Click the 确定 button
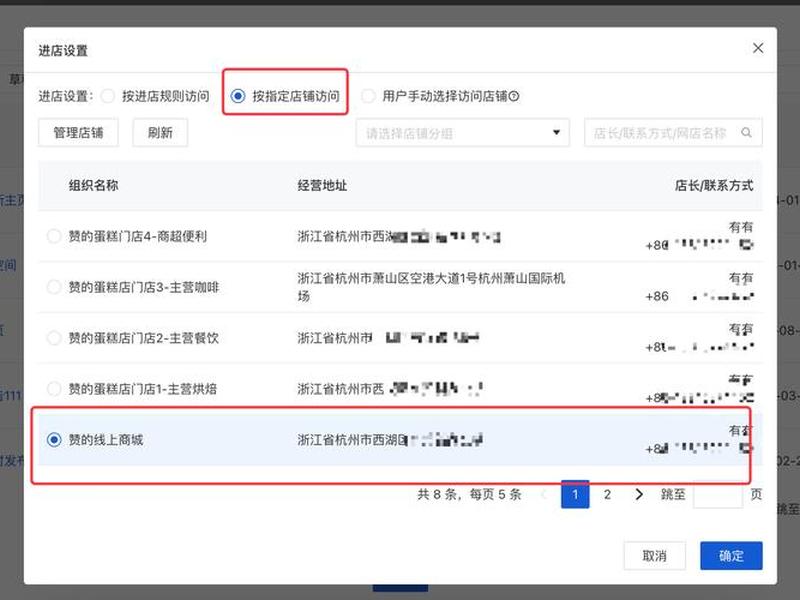The height and width of the screenshot is (600, 800). click(731, 556)
